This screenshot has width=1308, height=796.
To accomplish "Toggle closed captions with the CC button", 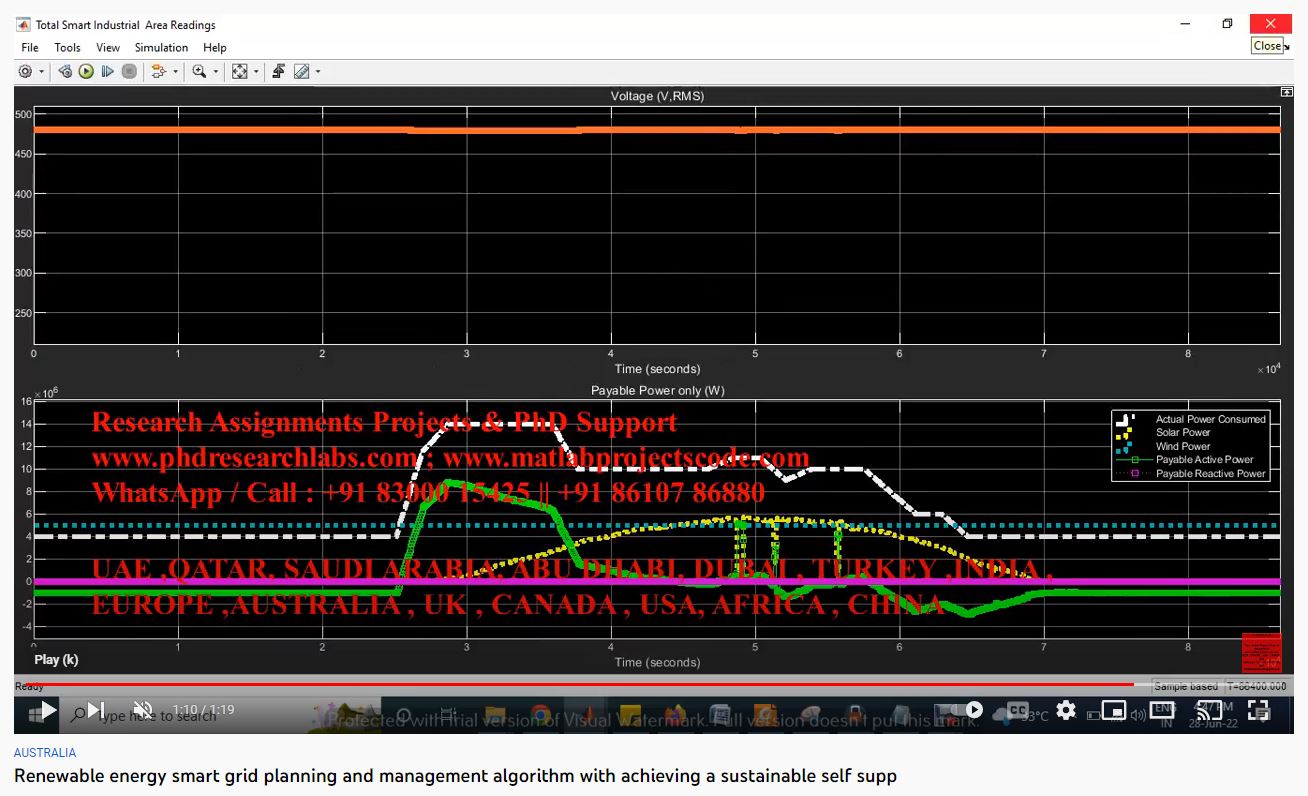I will click(1017, 711).
